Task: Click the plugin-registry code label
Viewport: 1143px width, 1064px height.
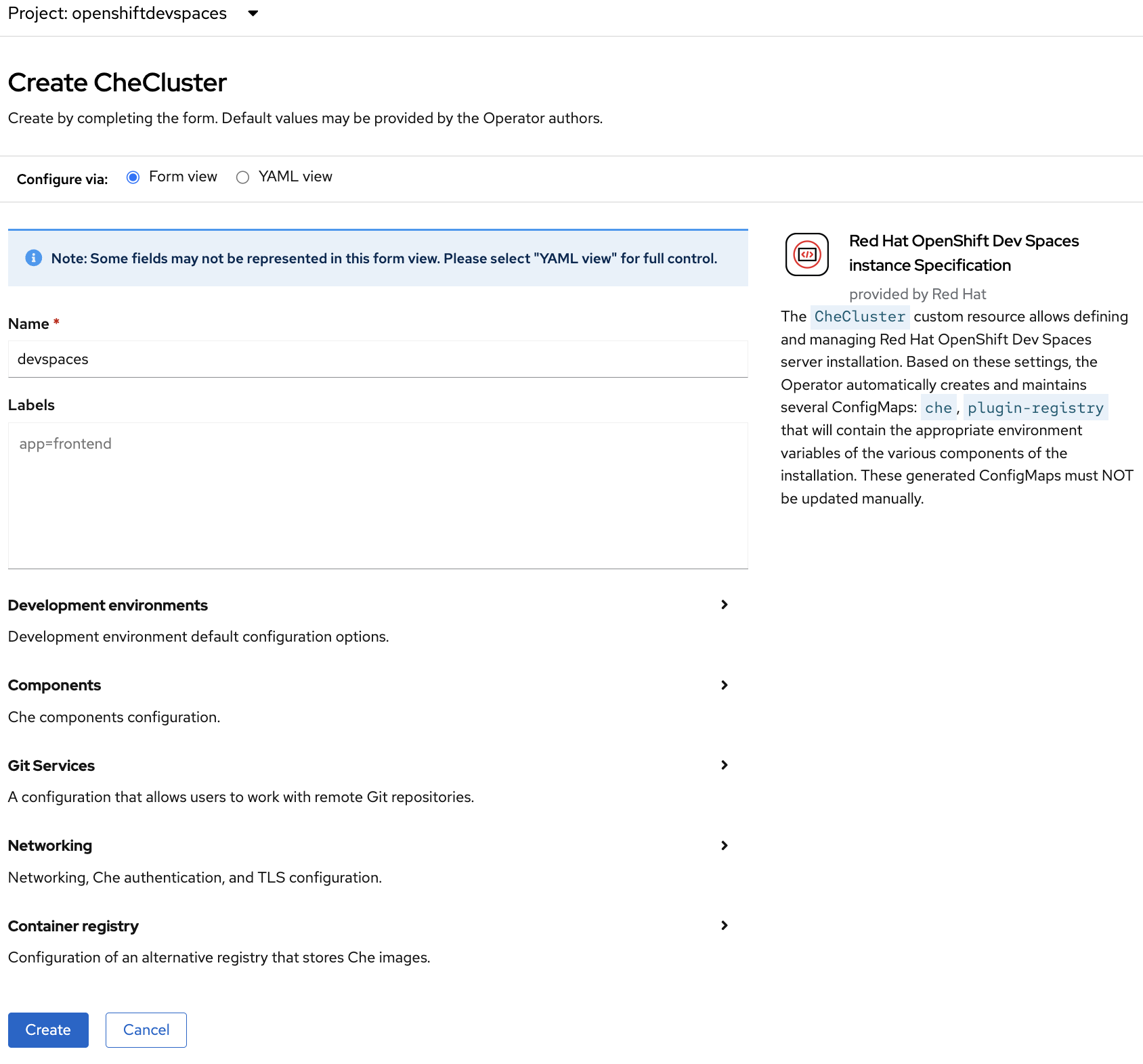Action: pos(1036,407)
